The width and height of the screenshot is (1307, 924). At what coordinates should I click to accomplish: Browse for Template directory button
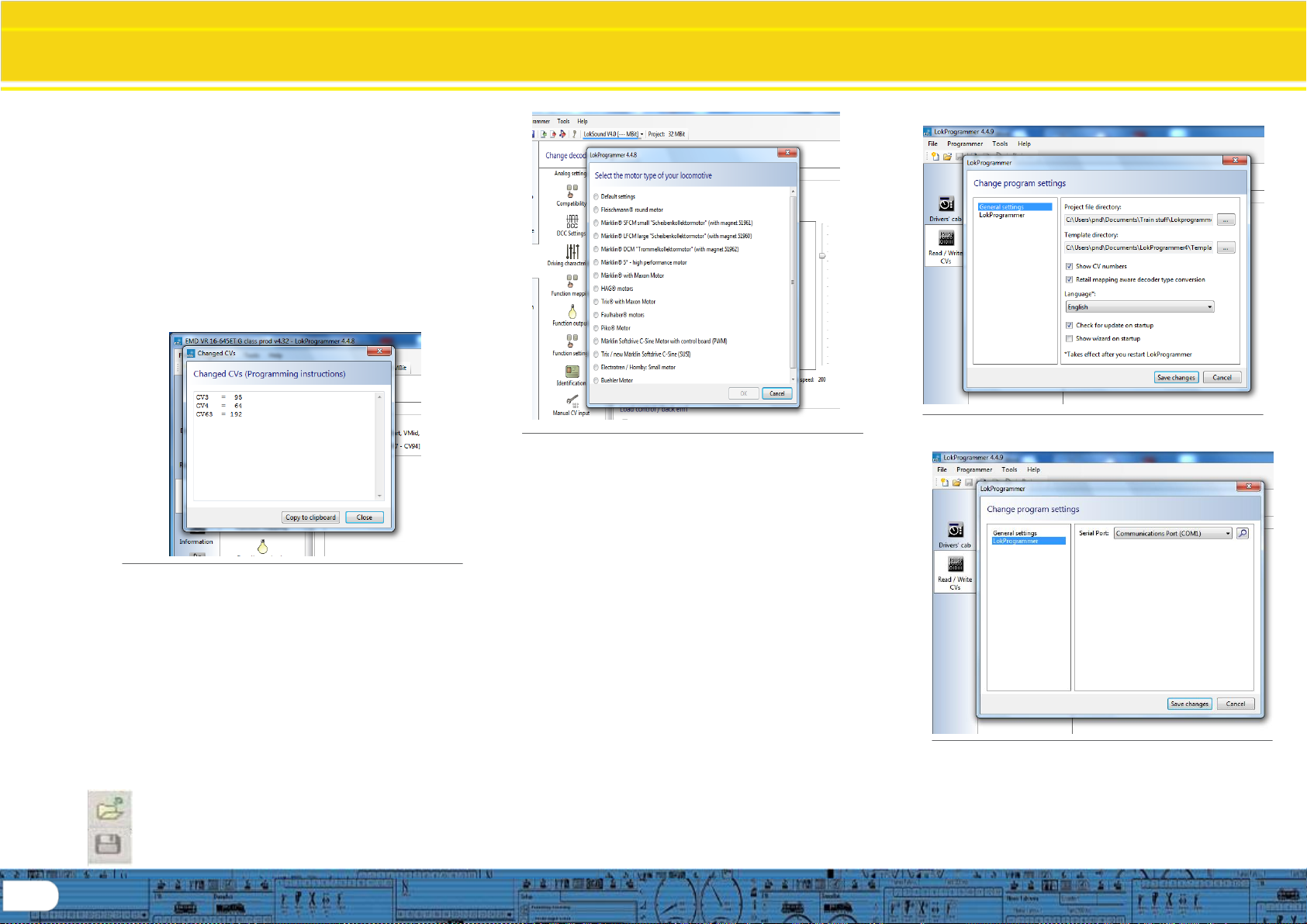point(1226,248)
